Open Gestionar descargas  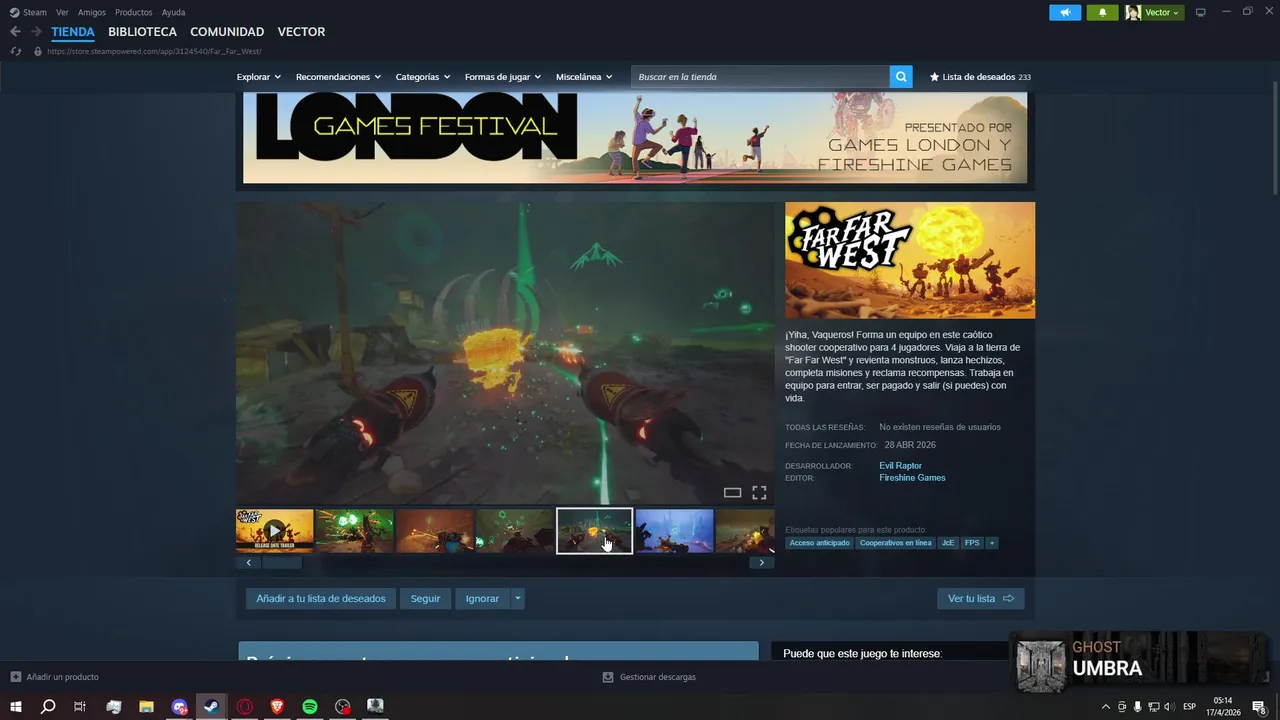(x=649, y=677)
